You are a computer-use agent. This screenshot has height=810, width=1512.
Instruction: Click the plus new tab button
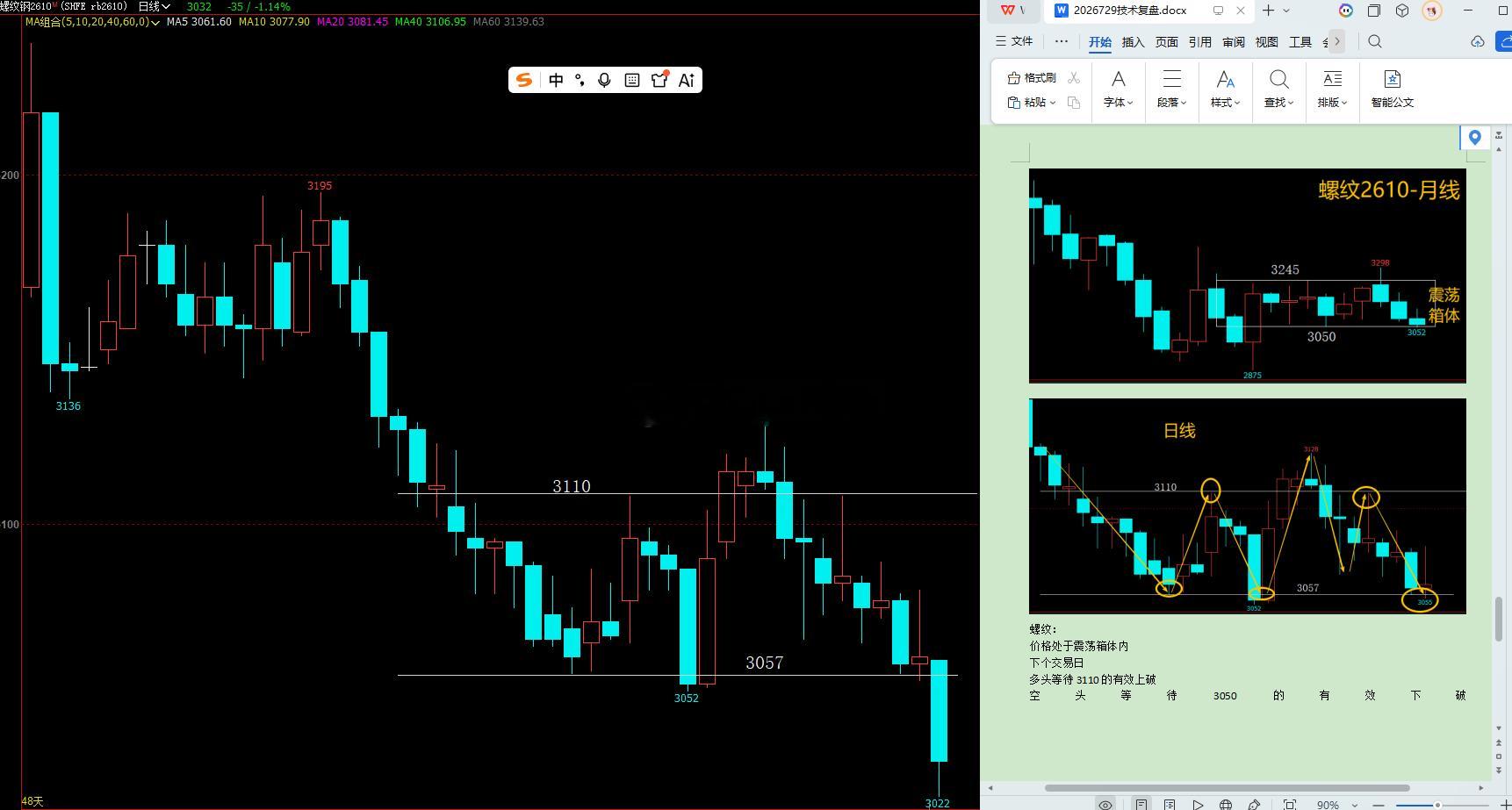pyautogui.click(x=1268, y=11)
